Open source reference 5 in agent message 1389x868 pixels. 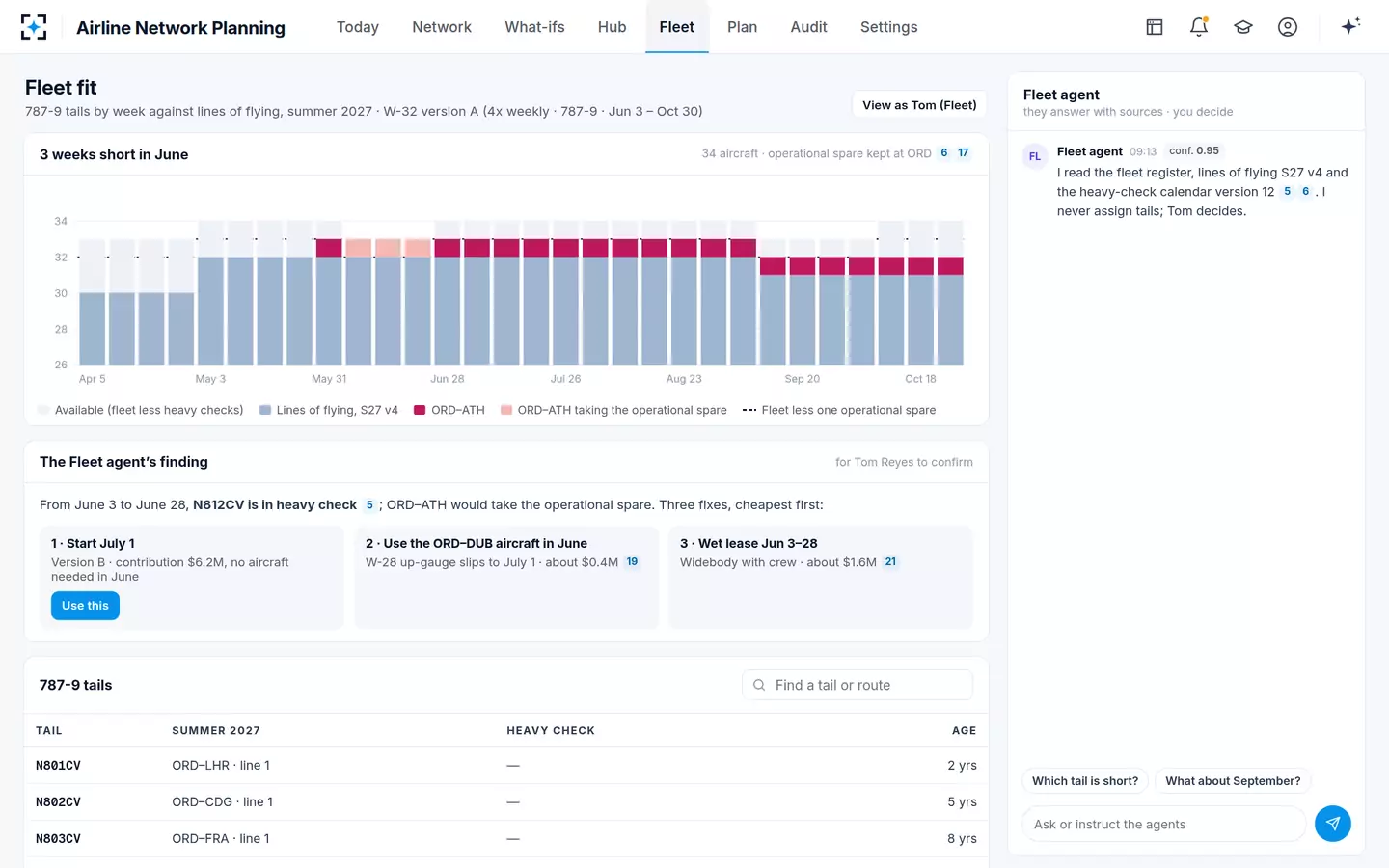click(1287, 192)
